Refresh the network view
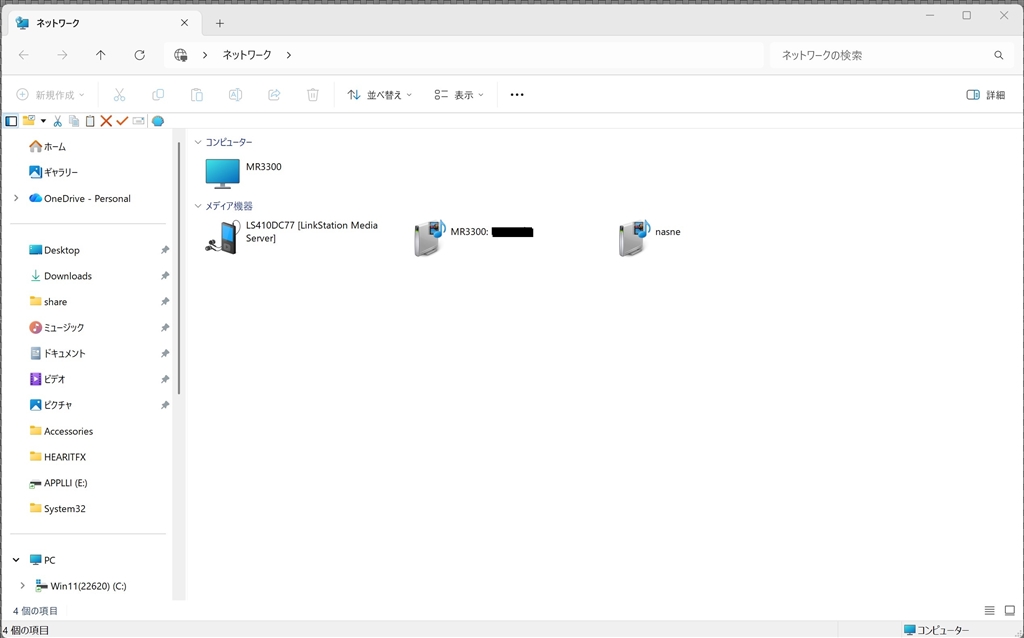1024x638 pixels. (x=139, y=56)
